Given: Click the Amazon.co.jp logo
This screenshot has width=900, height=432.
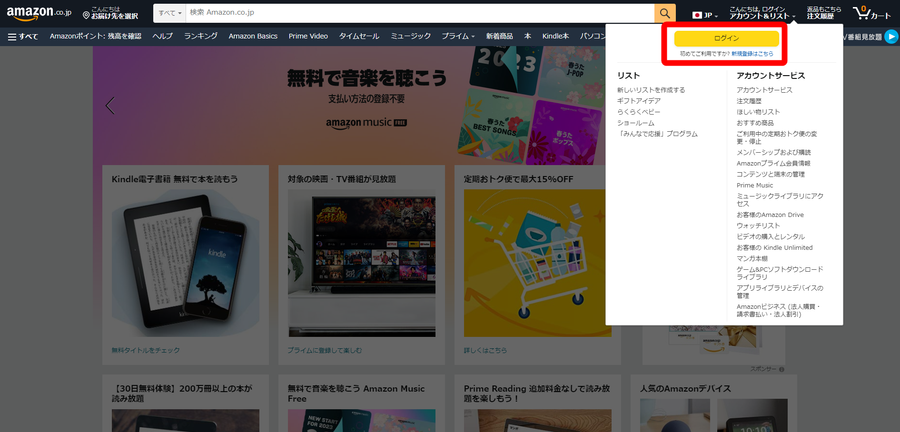Looking at the screenshot, I should (39, 13).
